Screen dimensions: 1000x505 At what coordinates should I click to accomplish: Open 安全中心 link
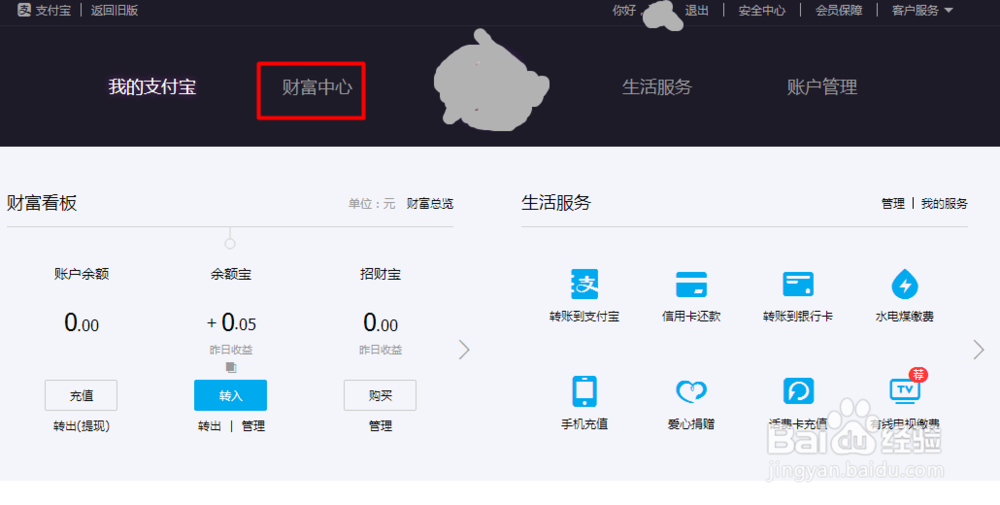click(x=762, y=10)
